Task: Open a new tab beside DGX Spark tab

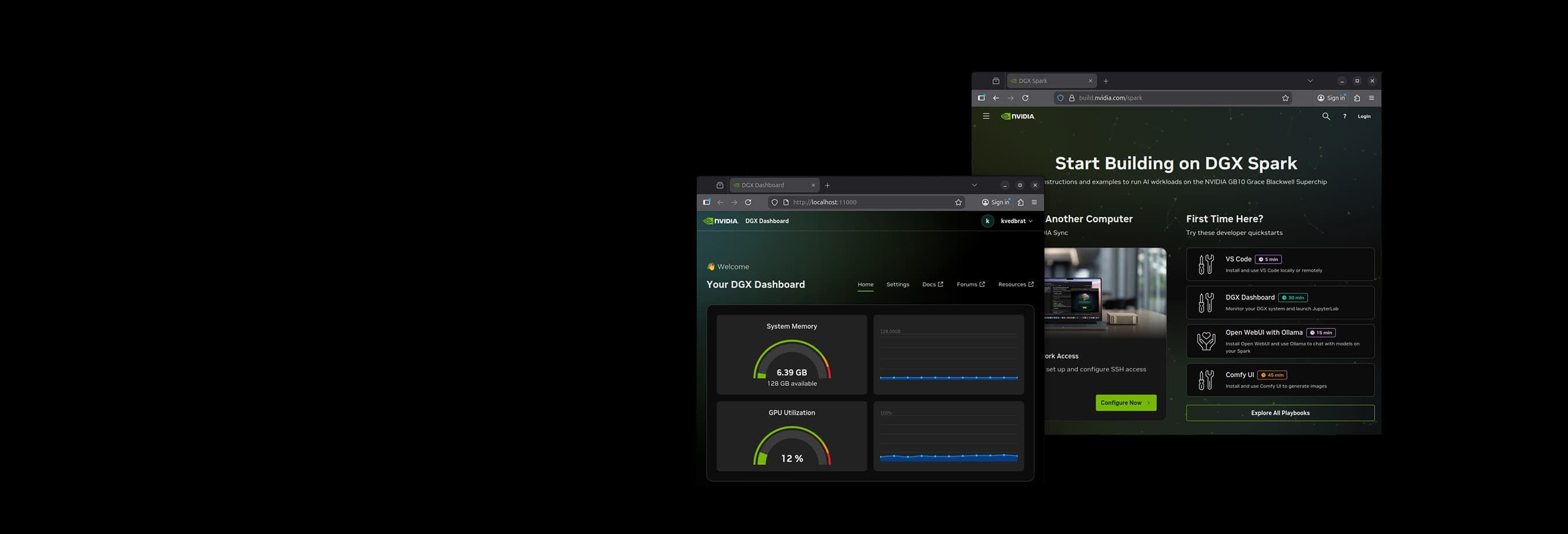Action: pos(1106,81)
